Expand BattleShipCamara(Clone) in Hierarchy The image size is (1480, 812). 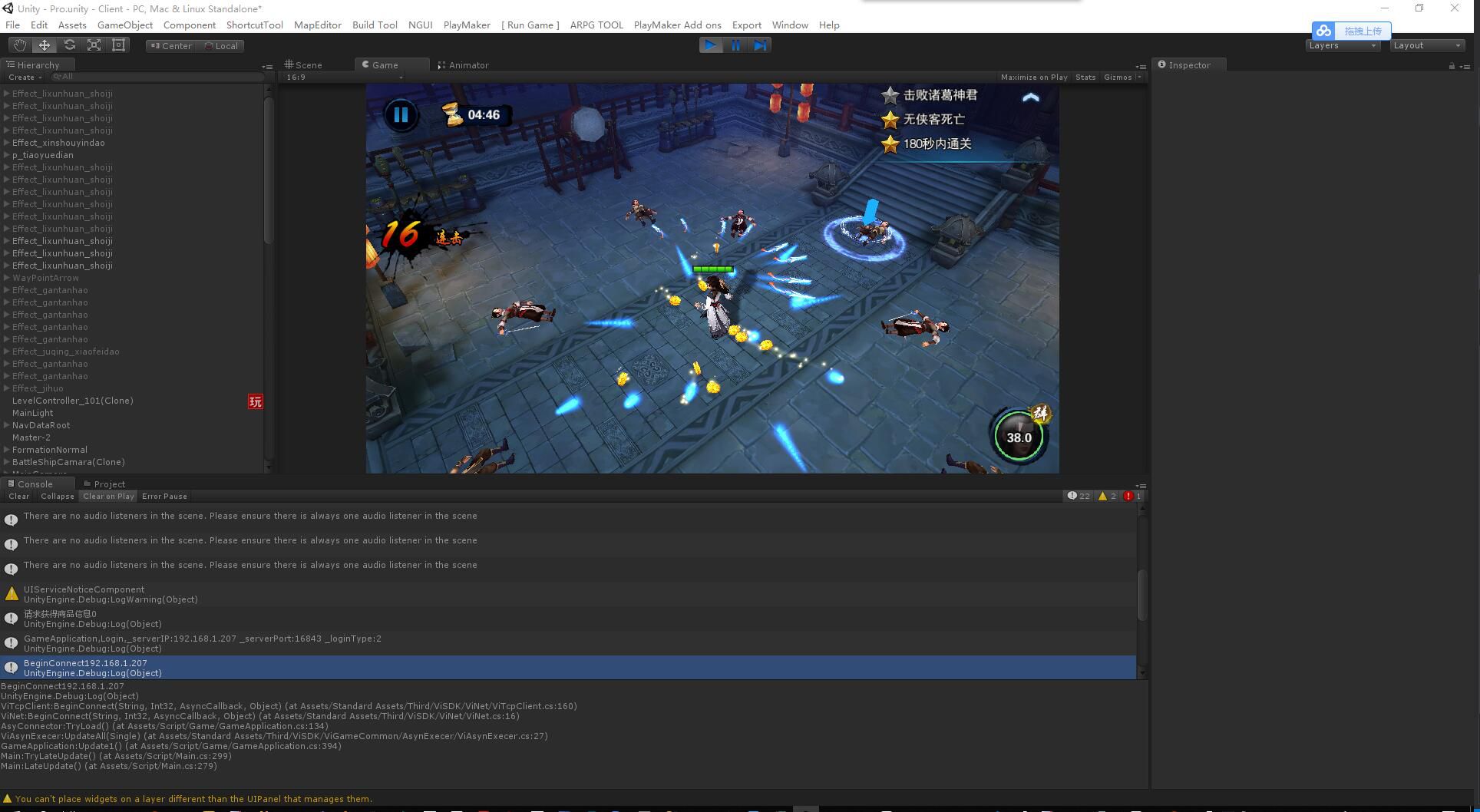[x=7, y=462]
